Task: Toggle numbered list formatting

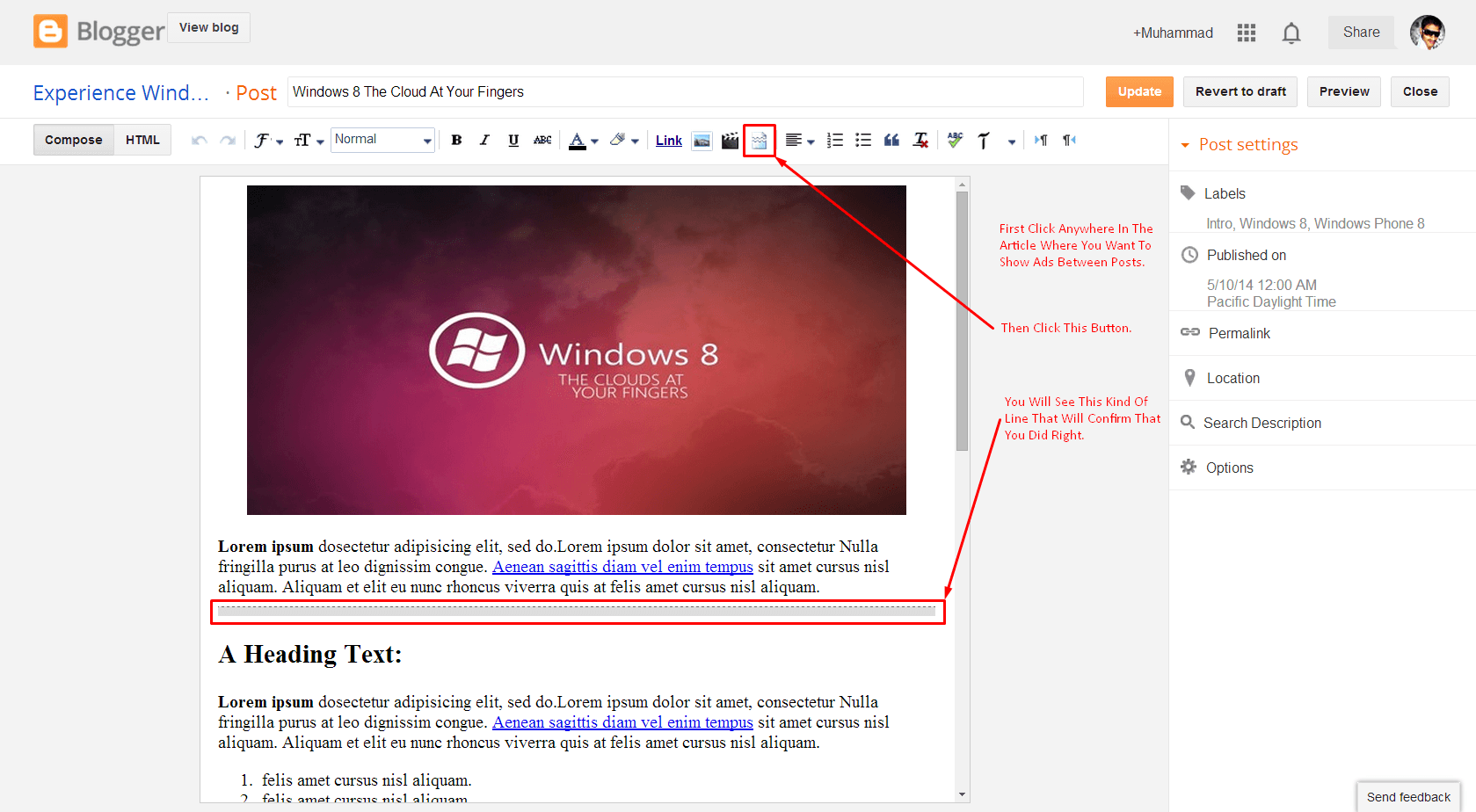Action: click(835, 141)
